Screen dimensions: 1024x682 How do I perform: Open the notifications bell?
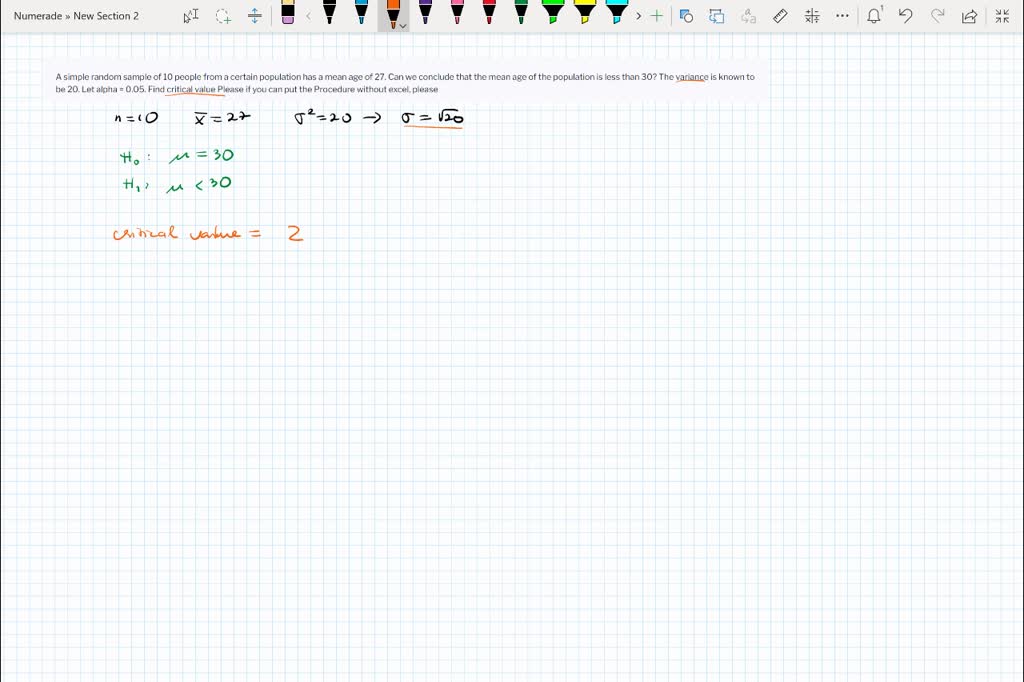click(874, 16)
